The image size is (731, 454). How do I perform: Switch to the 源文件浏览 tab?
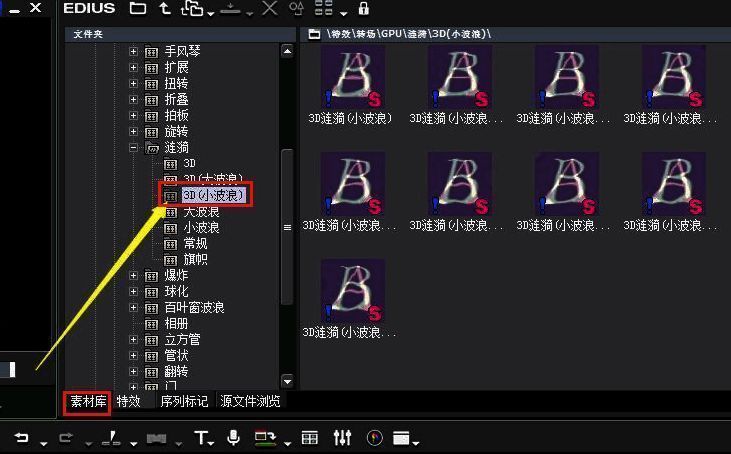[x=250, y=401]
